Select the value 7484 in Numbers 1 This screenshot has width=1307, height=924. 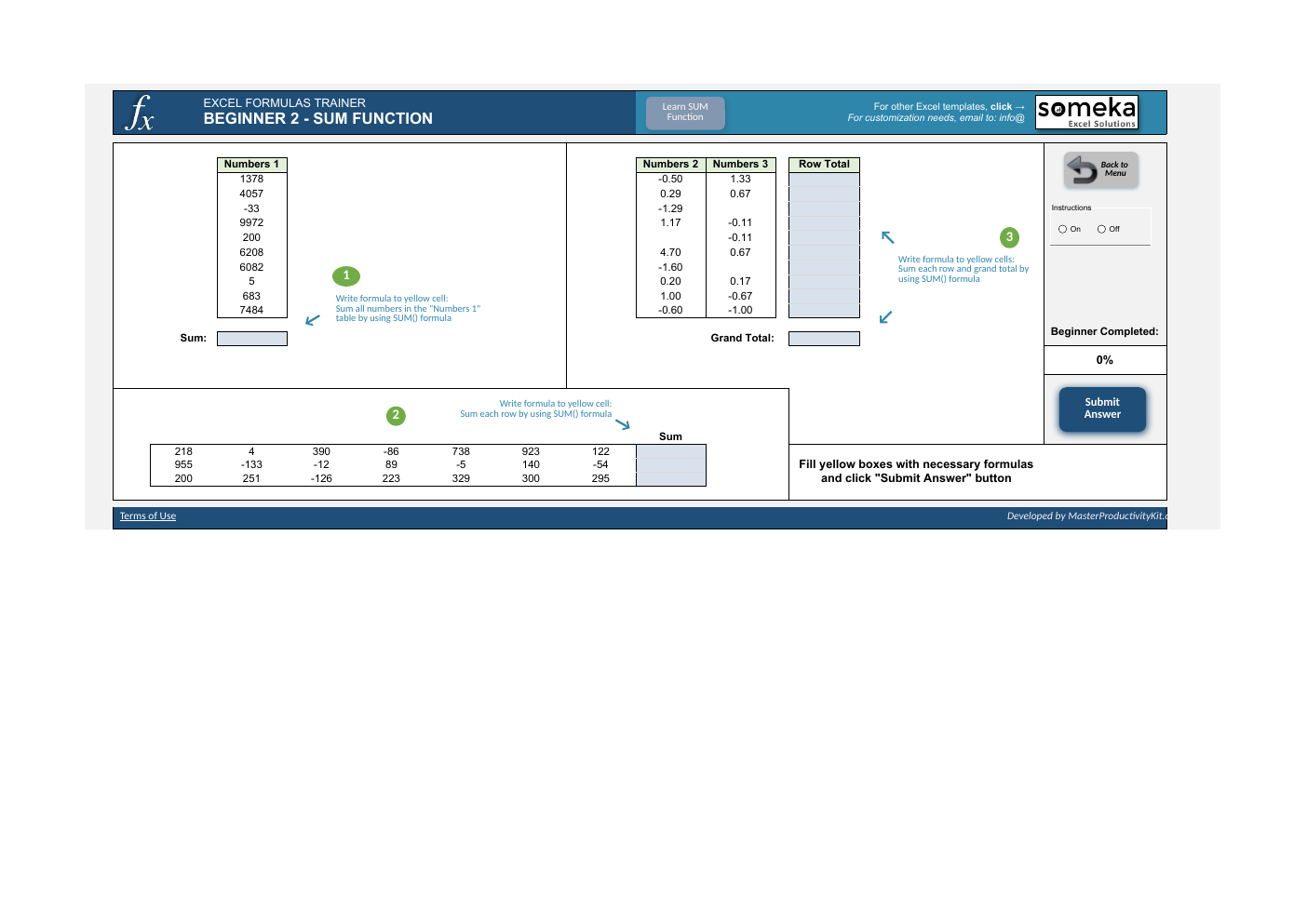tap(252, 311)
